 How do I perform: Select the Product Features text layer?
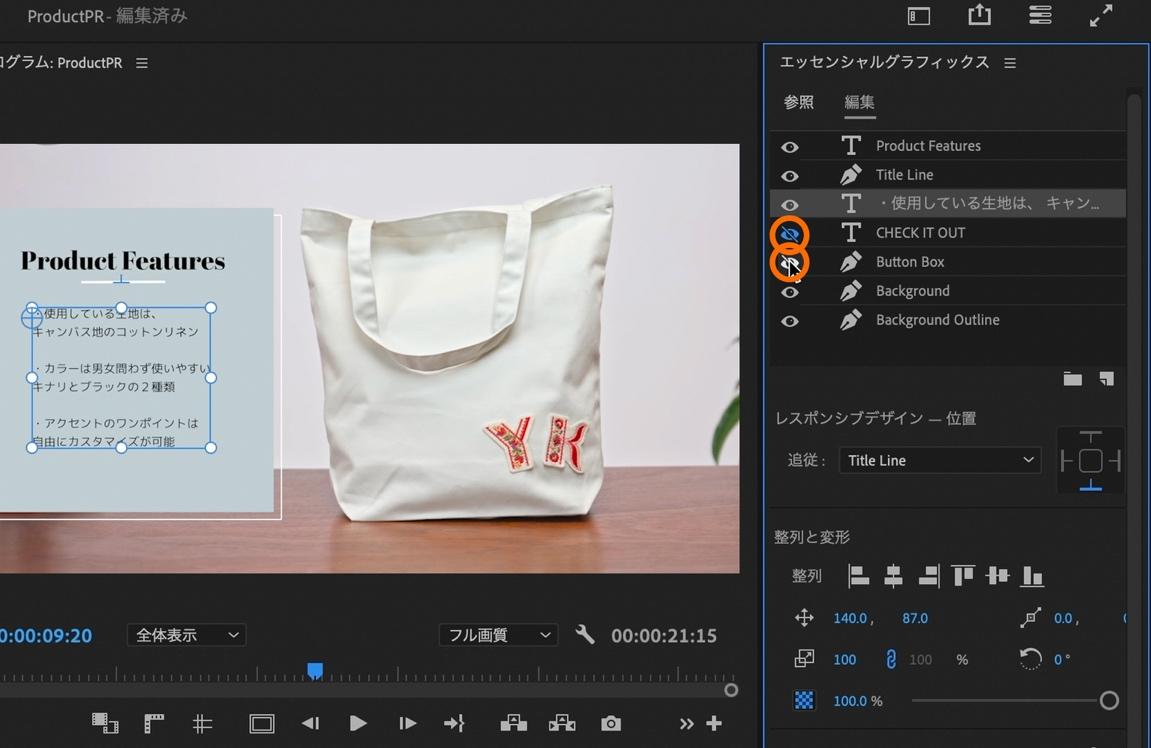coord(928,145)
